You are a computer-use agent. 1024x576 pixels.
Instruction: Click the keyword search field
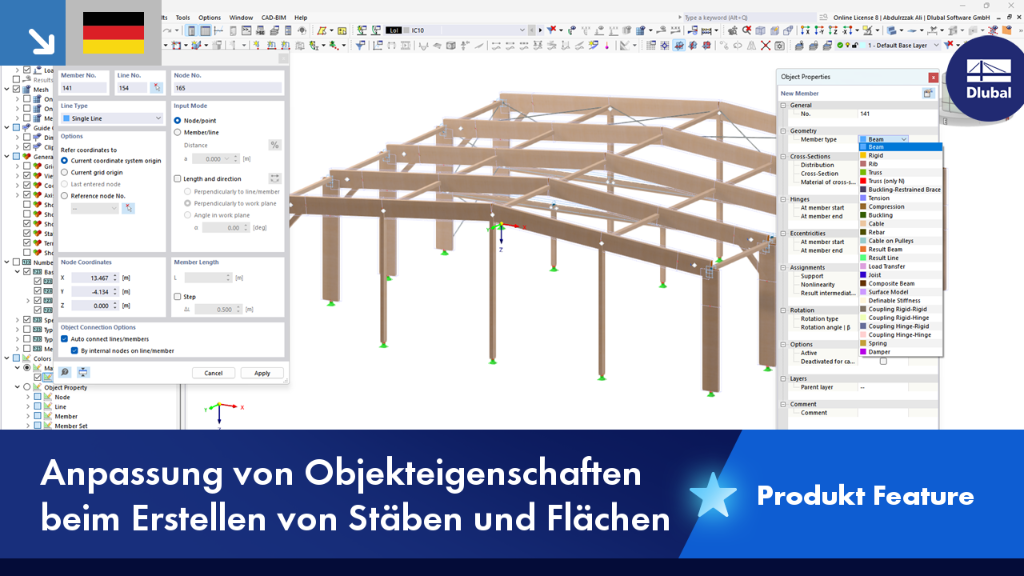click(750, 18)
